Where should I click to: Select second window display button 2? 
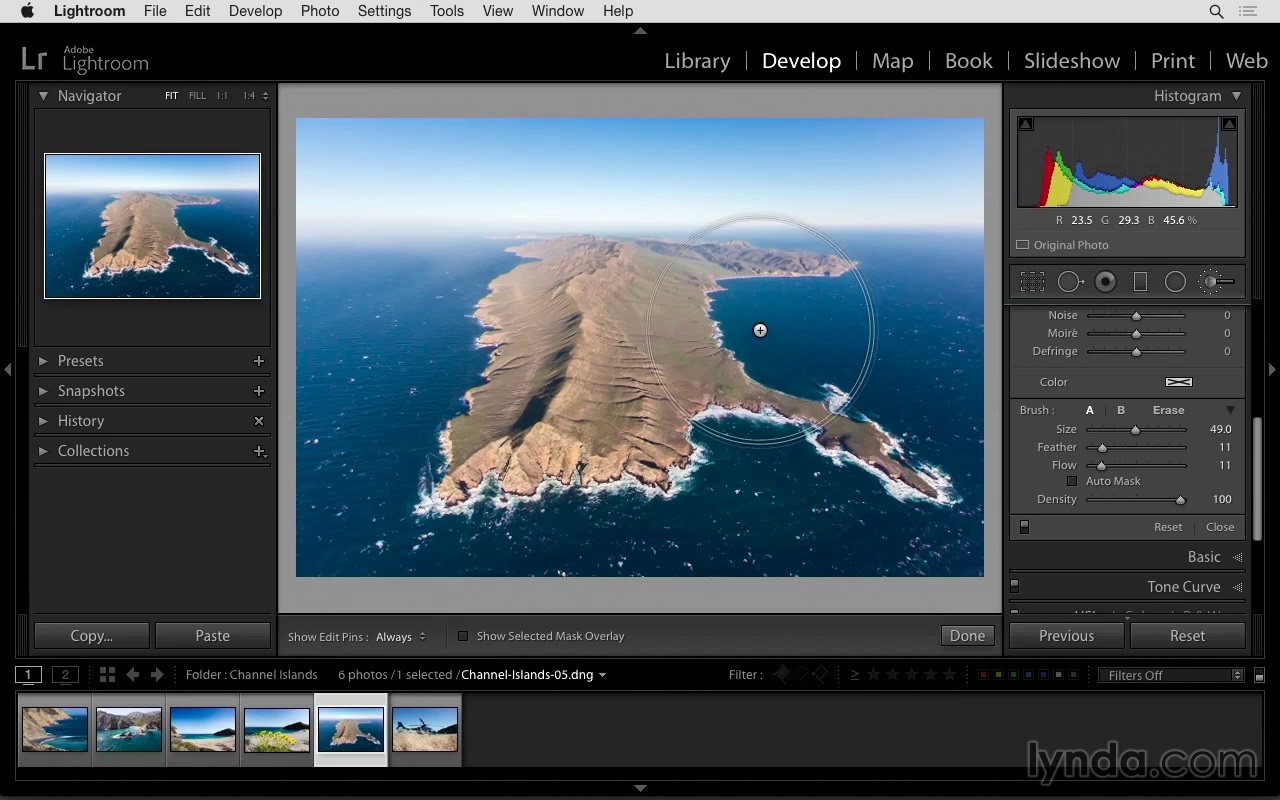65,674
